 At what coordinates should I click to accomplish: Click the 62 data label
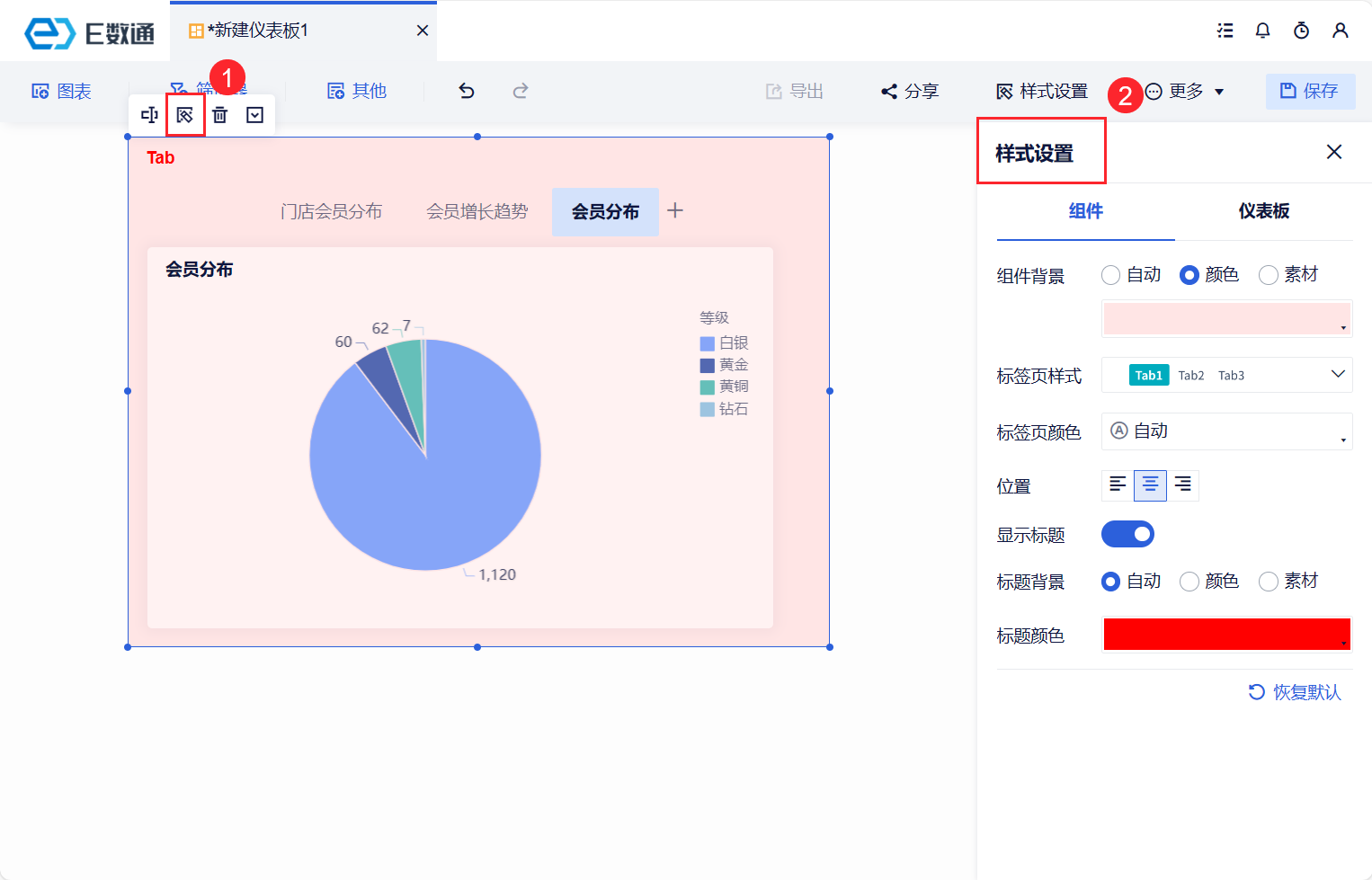380,328
